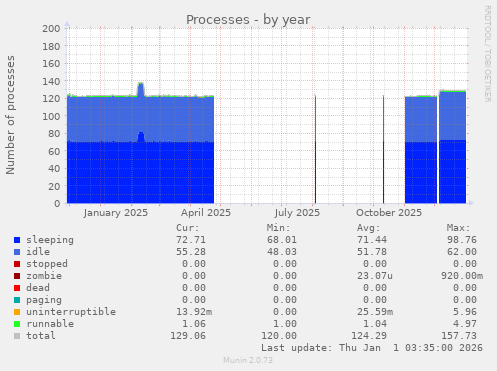Click total average value 124.29
This screenshot has height=371, width=497.
point(369,336)
